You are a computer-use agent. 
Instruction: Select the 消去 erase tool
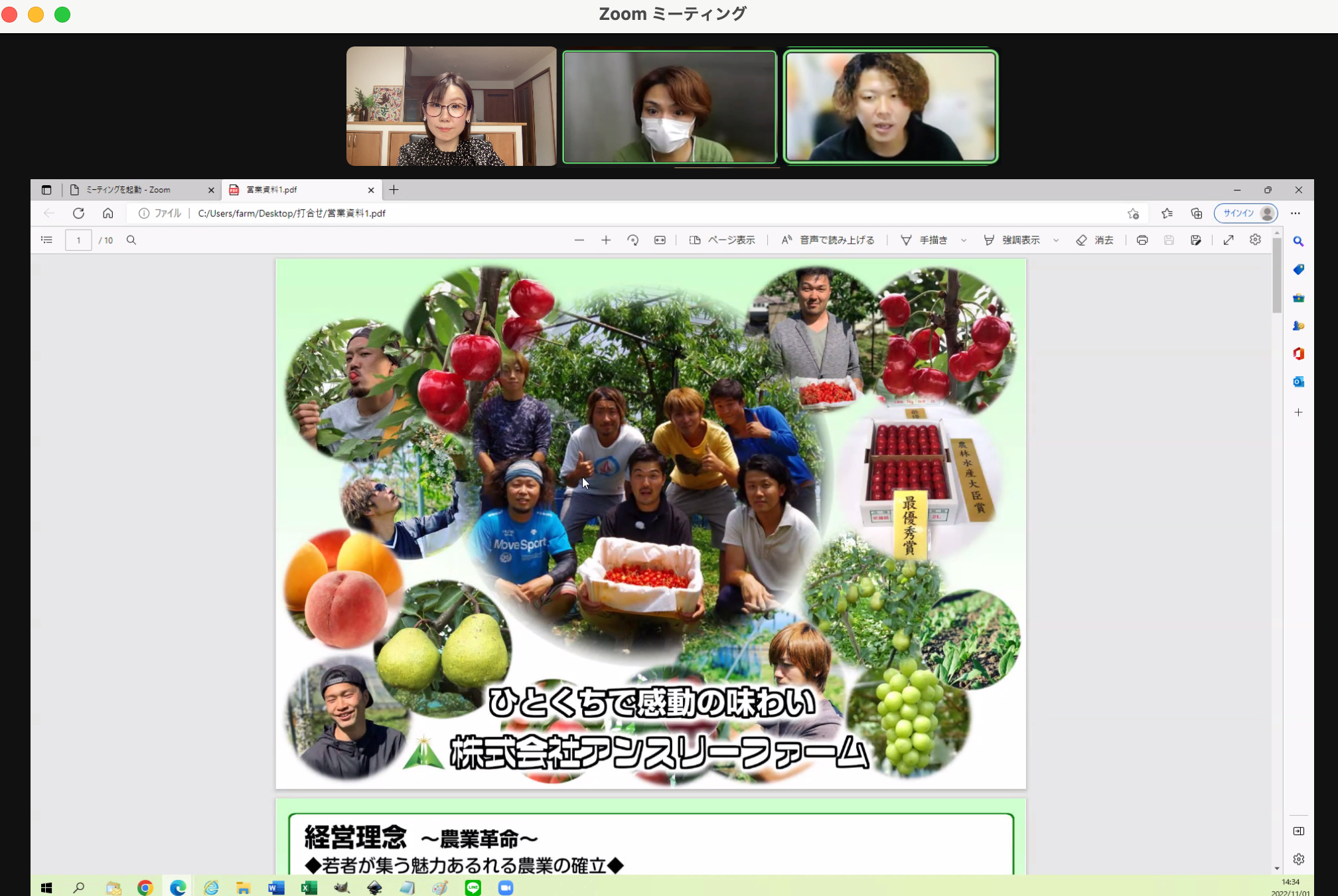tap(1094, 240)
